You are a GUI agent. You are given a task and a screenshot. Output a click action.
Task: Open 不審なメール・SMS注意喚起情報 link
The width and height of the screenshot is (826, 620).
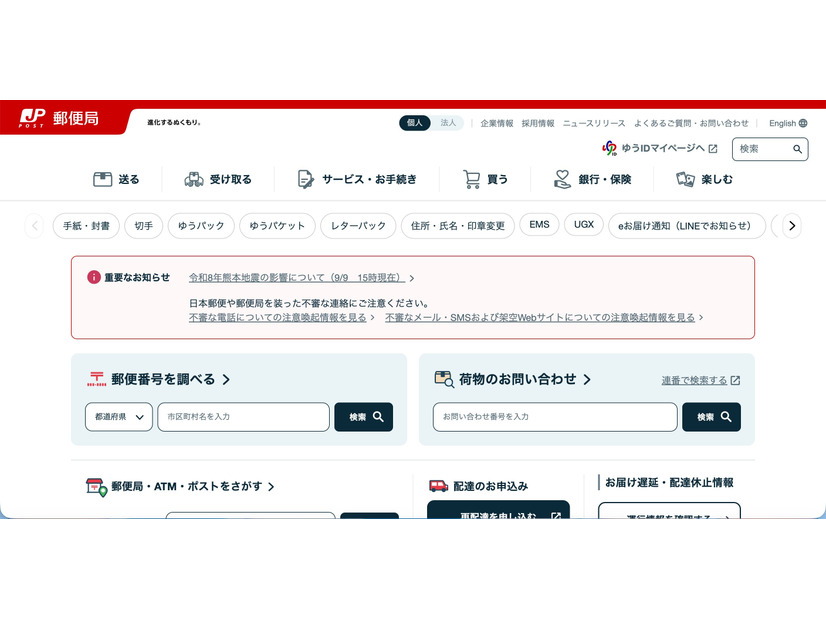tap(540, 318)
